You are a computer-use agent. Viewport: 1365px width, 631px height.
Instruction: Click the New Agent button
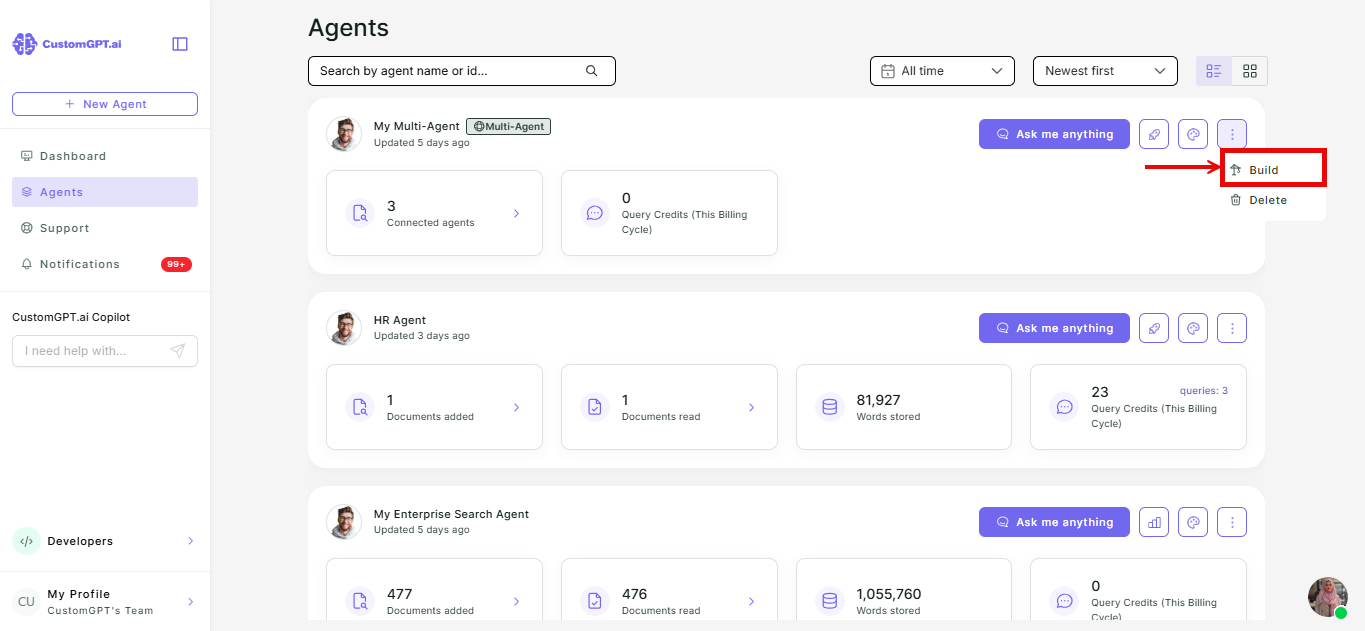(105, 104)
